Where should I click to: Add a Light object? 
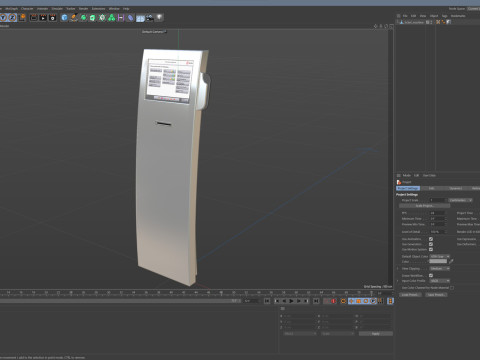(159, 17)
